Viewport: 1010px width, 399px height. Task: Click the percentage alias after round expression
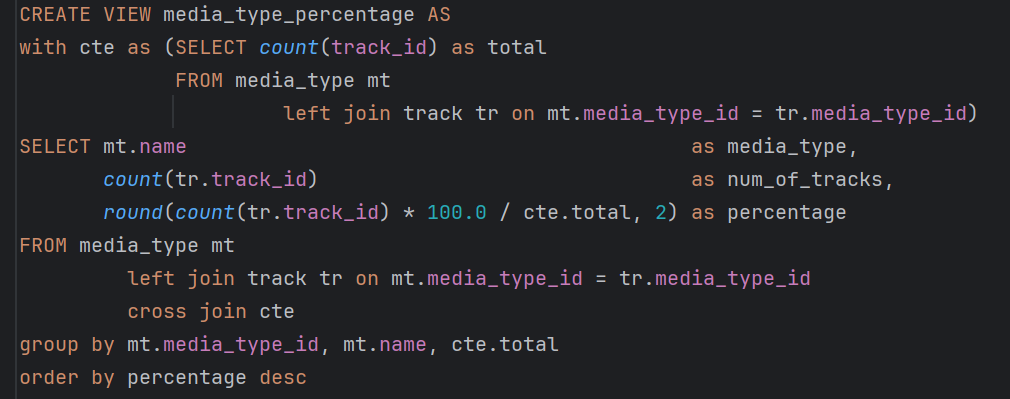point(786,214)
